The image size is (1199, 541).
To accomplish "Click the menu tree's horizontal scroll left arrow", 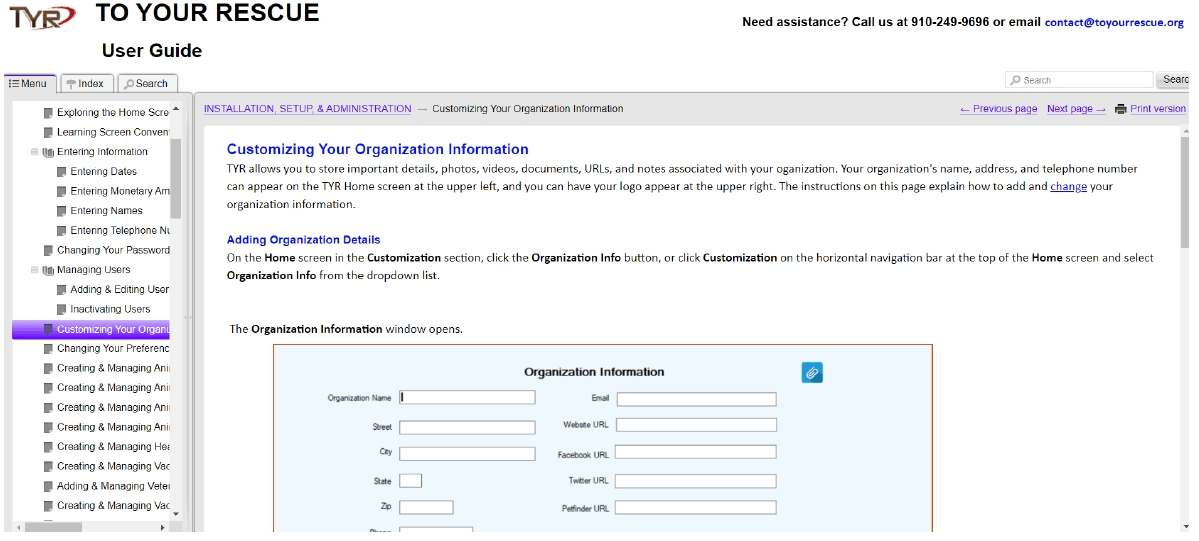I will point(19,527).
